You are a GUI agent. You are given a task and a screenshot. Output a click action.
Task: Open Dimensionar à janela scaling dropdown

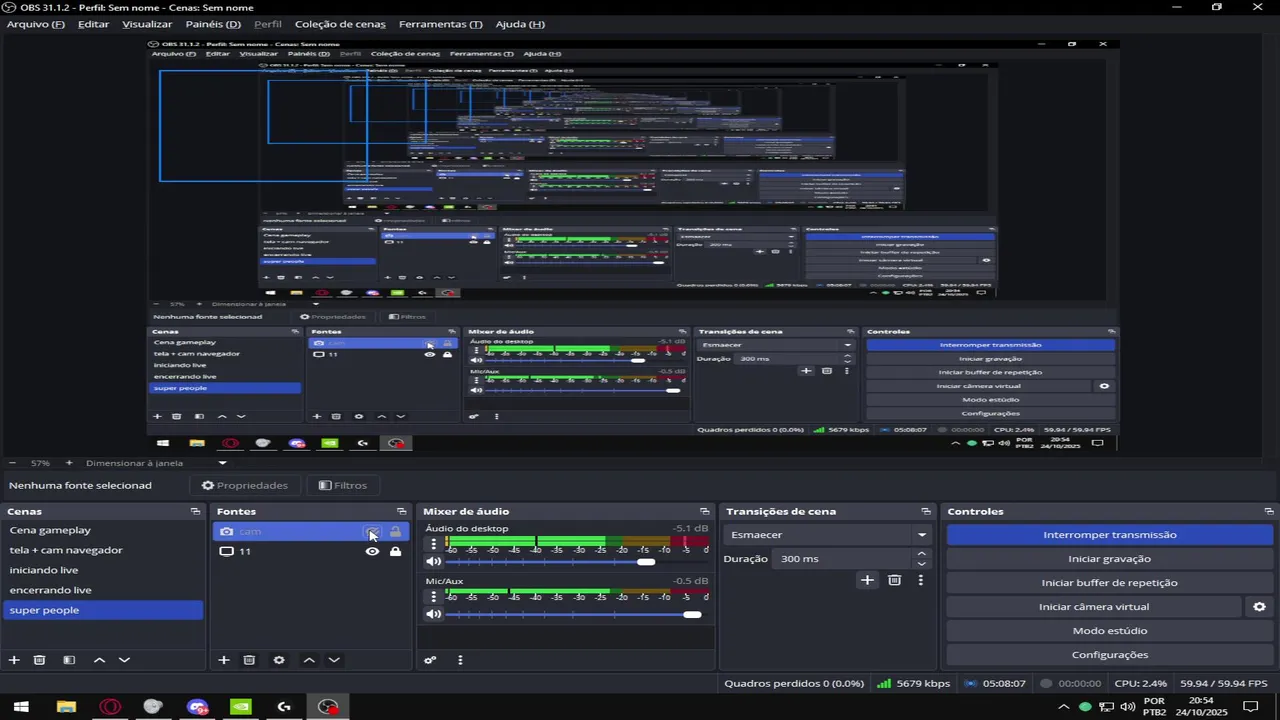[x=157, y=463]
